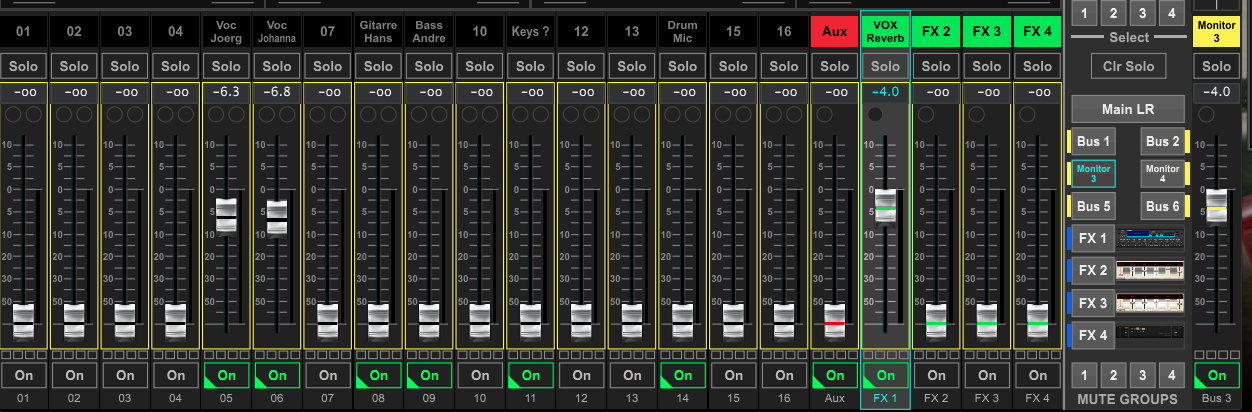
Task: Activate mute group 2
Action: click(1113, 376)
